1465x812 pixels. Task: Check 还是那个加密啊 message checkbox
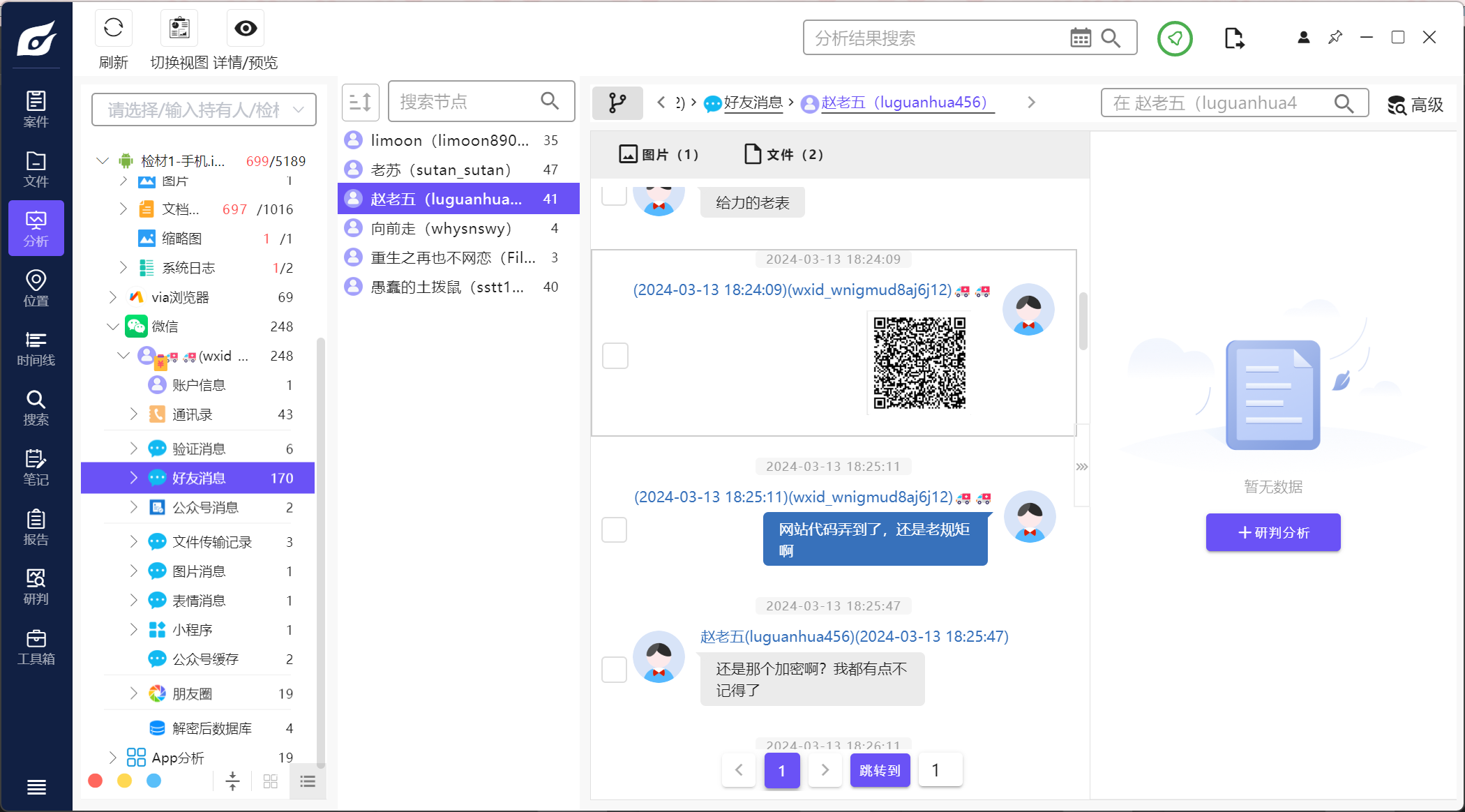click(x=614, y=669)
